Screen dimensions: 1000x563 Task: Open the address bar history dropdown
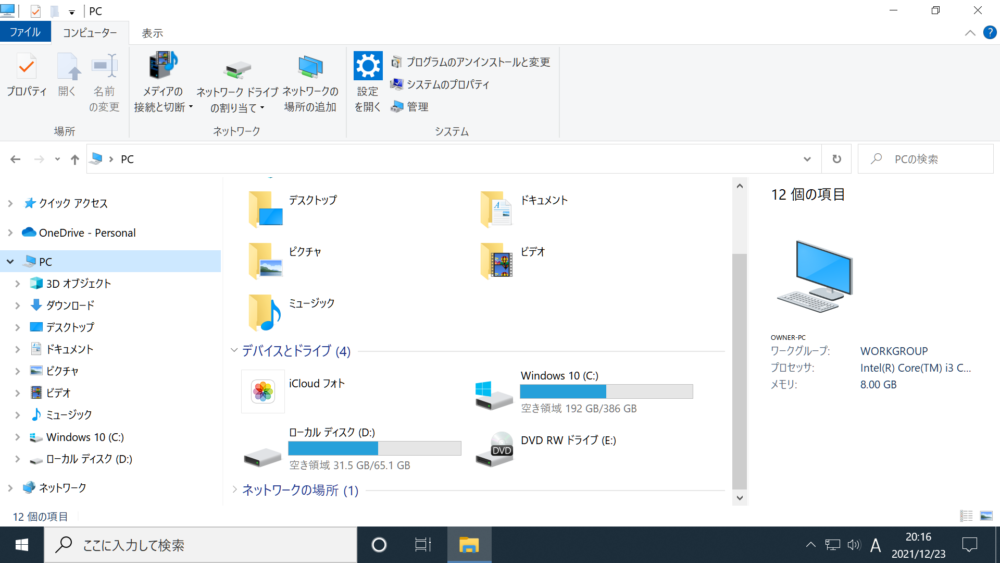point(807,159)
